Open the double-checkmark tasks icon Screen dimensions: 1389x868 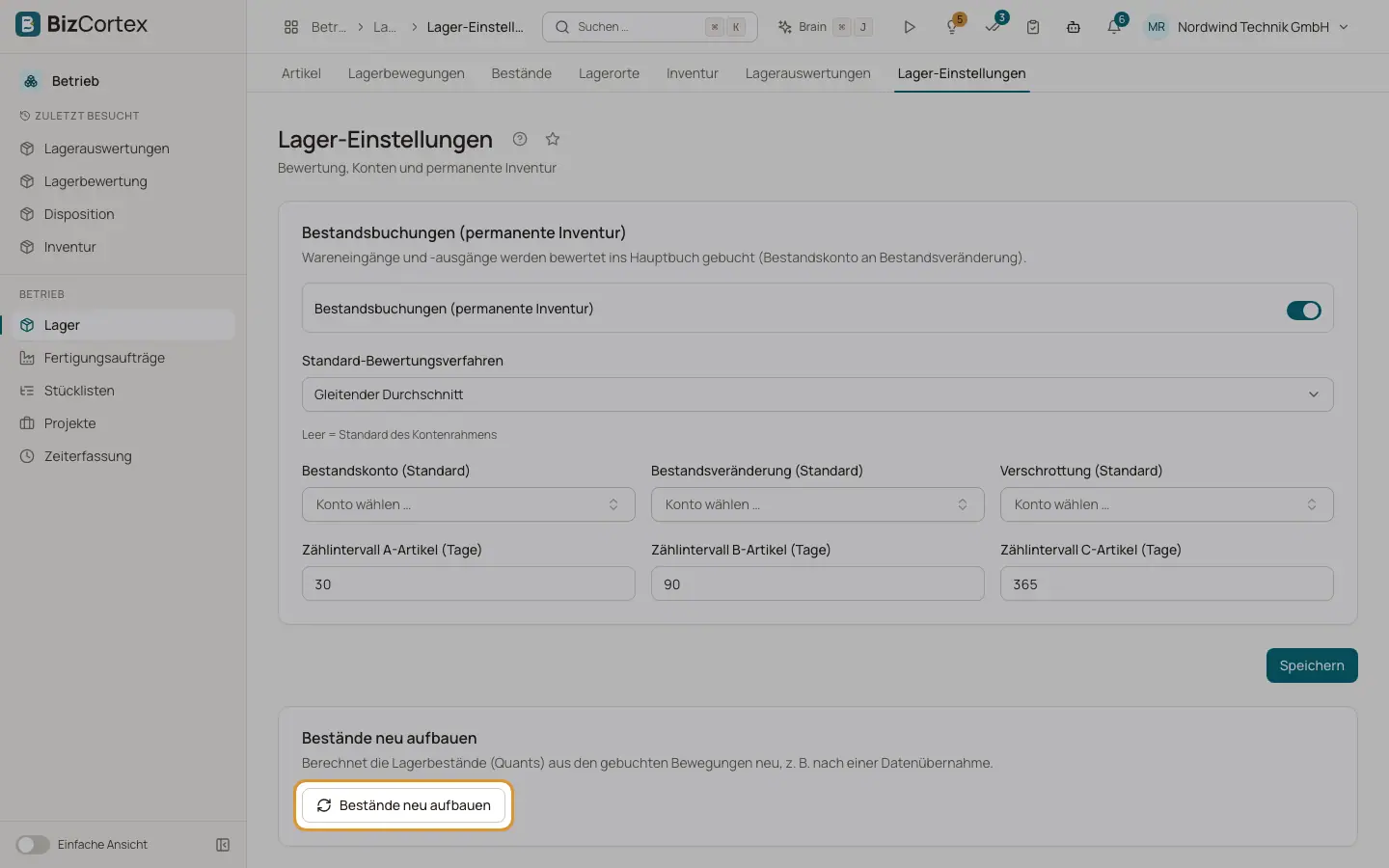993,27
